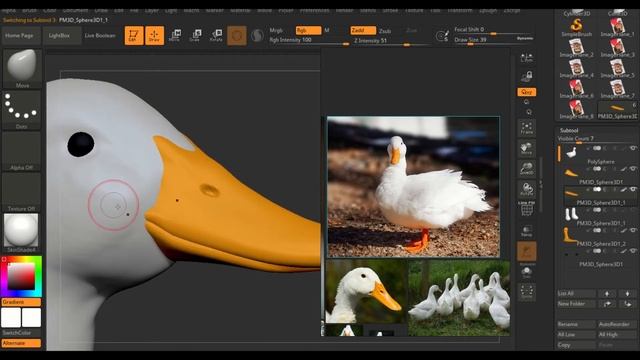Click the brush settings icon left of Focal Shift

coord(442,36)
